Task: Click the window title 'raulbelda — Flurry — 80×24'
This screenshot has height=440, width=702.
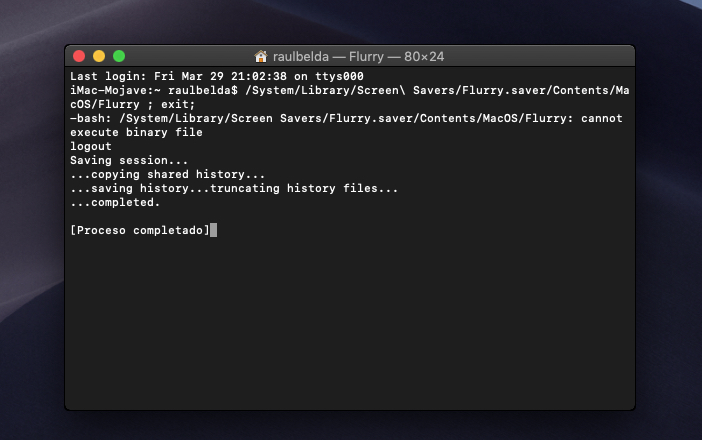Action: pos(358,57)
